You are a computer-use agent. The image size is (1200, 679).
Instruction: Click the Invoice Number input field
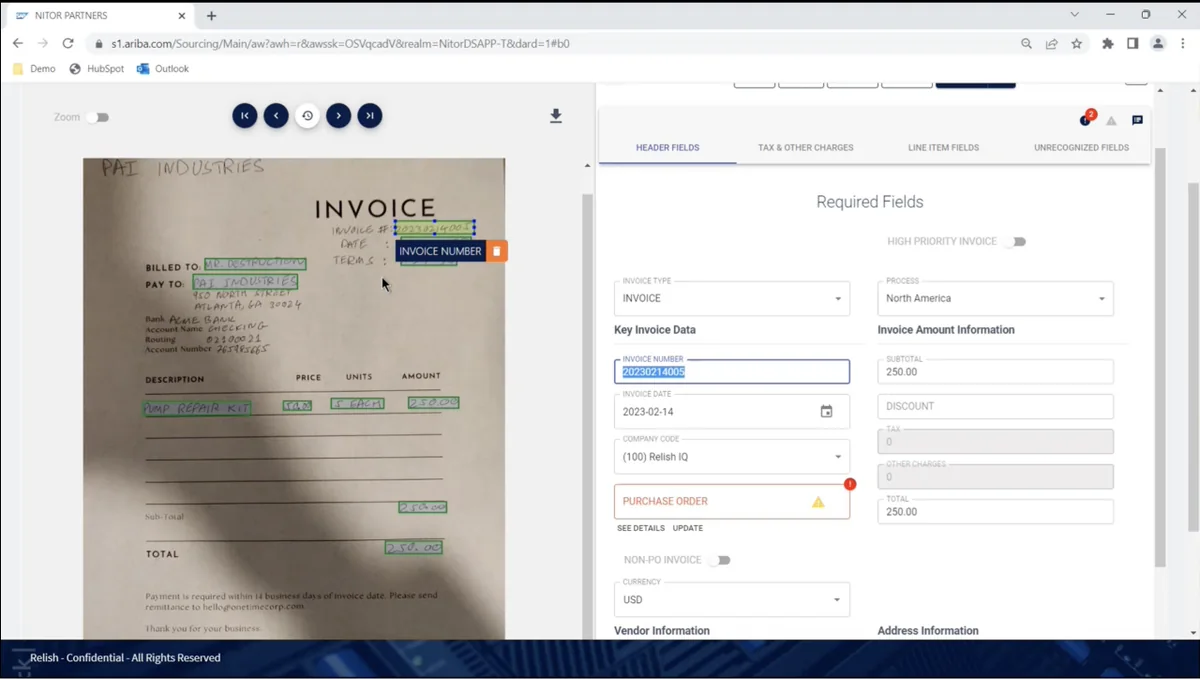732,371
